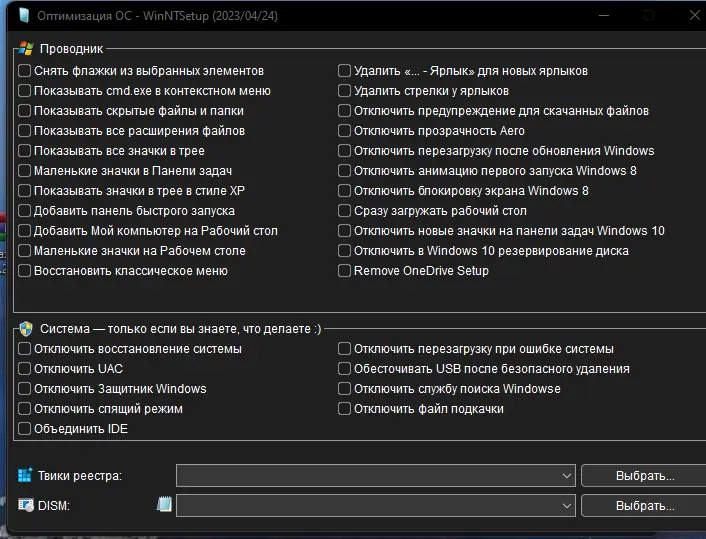Viewport: 706px width, 539px height.
Task: Toggle Отключить анимацию первого запуска Windows 8
Action: [344, 171]
